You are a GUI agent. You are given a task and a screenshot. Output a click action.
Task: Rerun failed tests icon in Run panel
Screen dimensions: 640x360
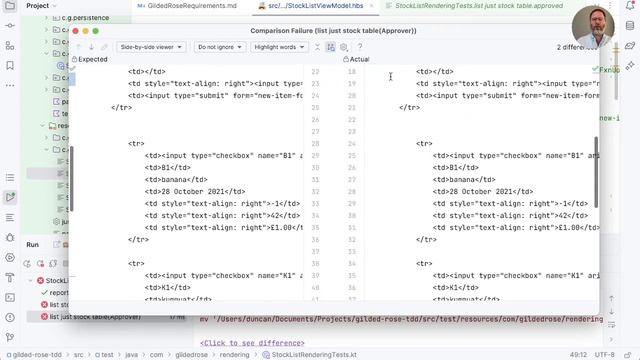coord(40,264)
